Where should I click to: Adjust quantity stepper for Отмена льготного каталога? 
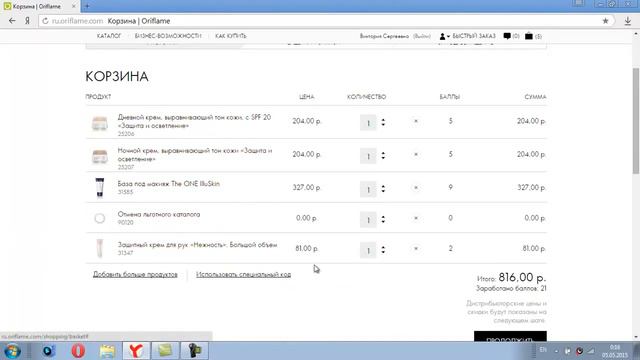383,219
